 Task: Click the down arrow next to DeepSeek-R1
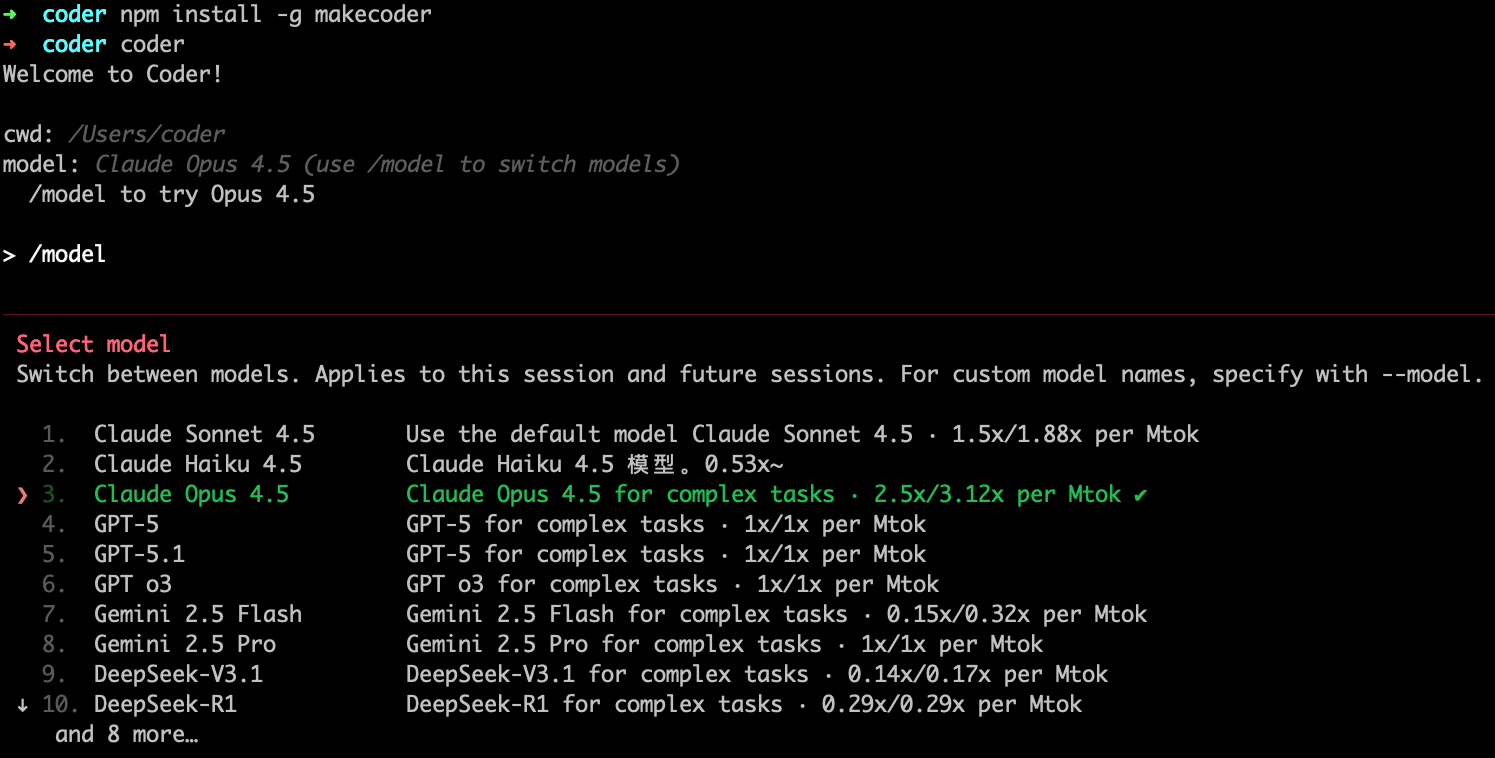pos(22,705)
